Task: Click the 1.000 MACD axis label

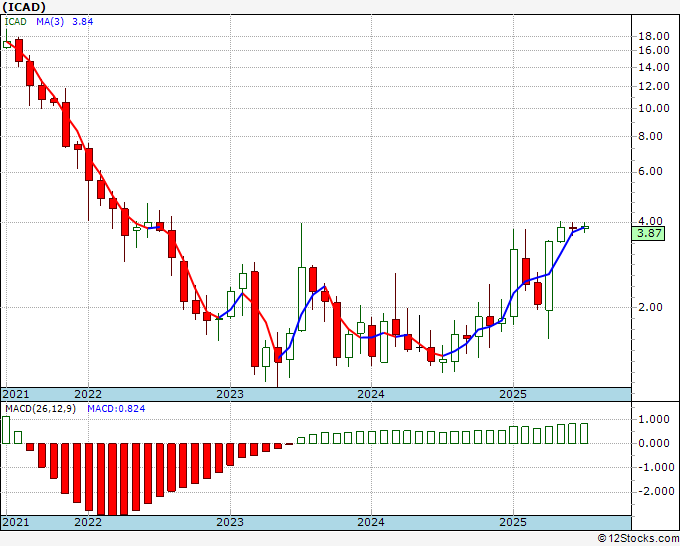Action: coord(654,419)
